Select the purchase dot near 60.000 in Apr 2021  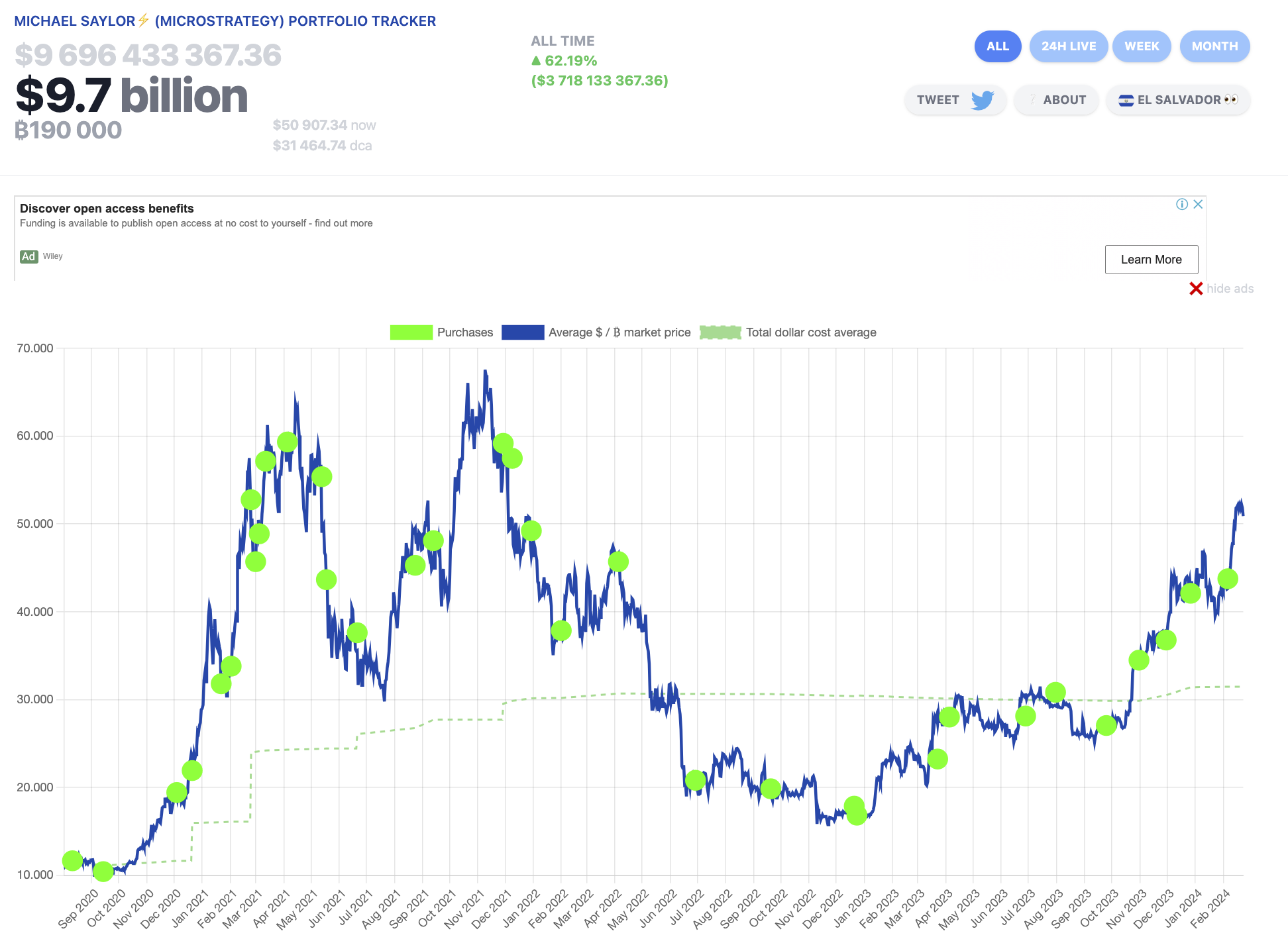coord(287,442)
